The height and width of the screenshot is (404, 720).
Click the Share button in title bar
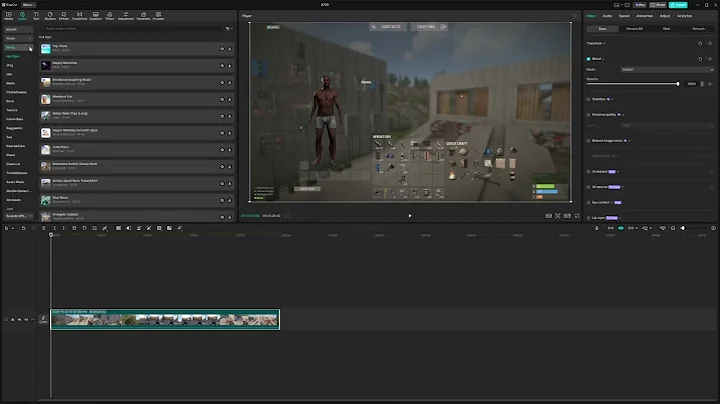(x=658, y=5)
